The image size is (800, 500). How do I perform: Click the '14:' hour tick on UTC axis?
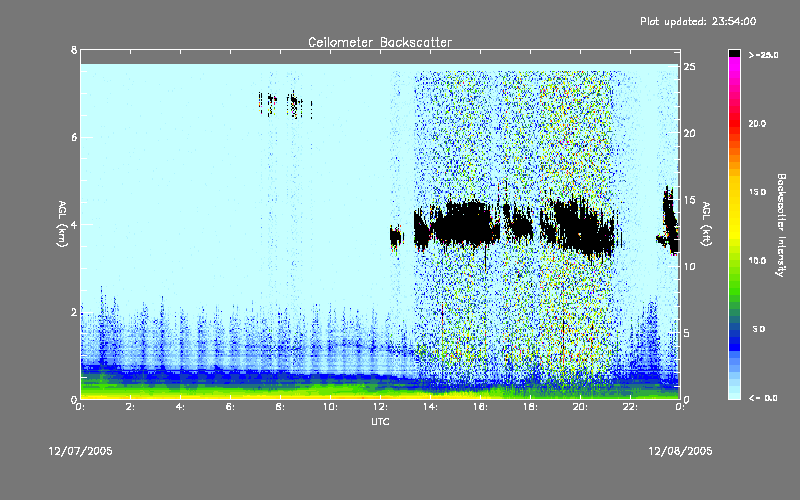(430, 407)
